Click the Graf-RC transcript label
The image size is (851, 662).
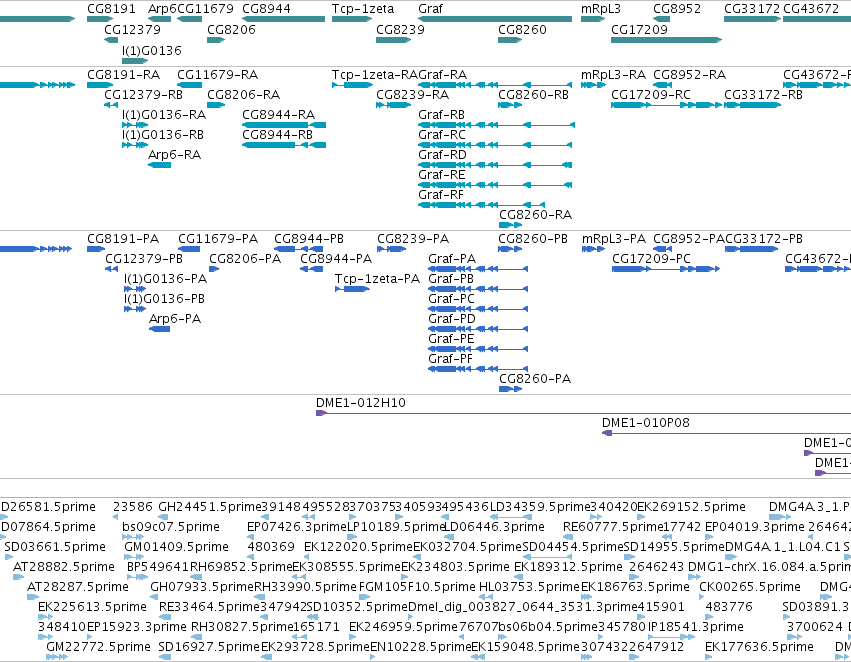click(442, 135)
